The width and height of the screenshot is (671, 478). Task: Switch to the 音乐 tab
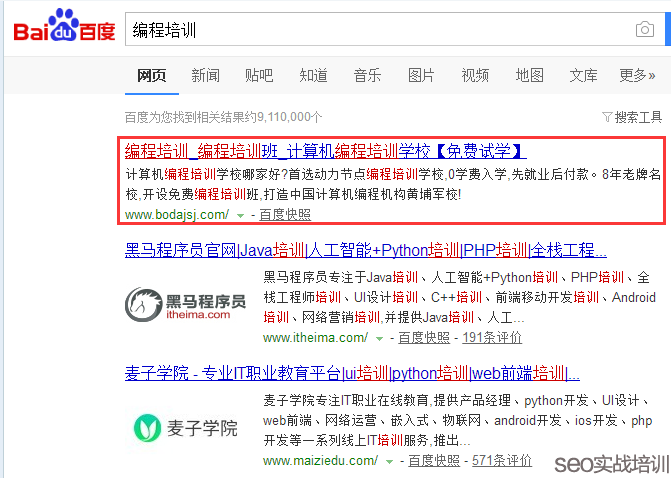point(367,75)
